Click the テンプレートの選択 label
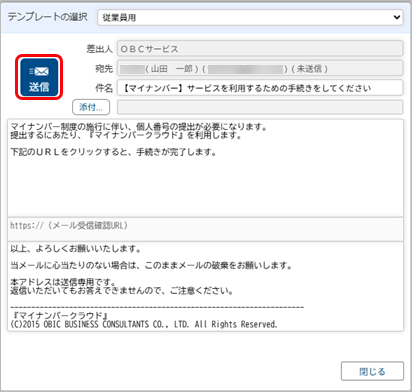The image size is (412, 392). point(47,17)
